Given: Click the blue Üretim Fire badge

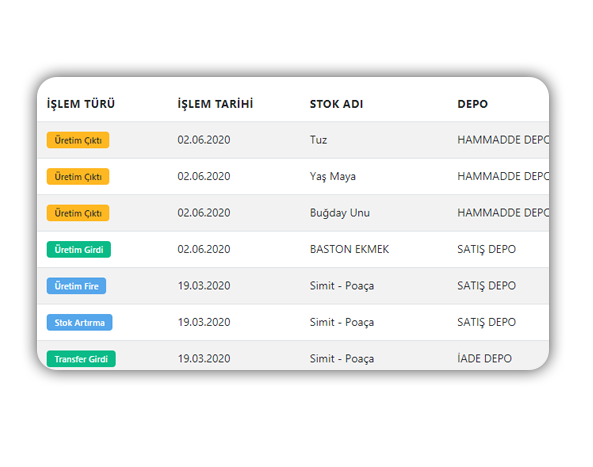Looking at the screenshot, I should pyautogui.click(x=76, y=286).
